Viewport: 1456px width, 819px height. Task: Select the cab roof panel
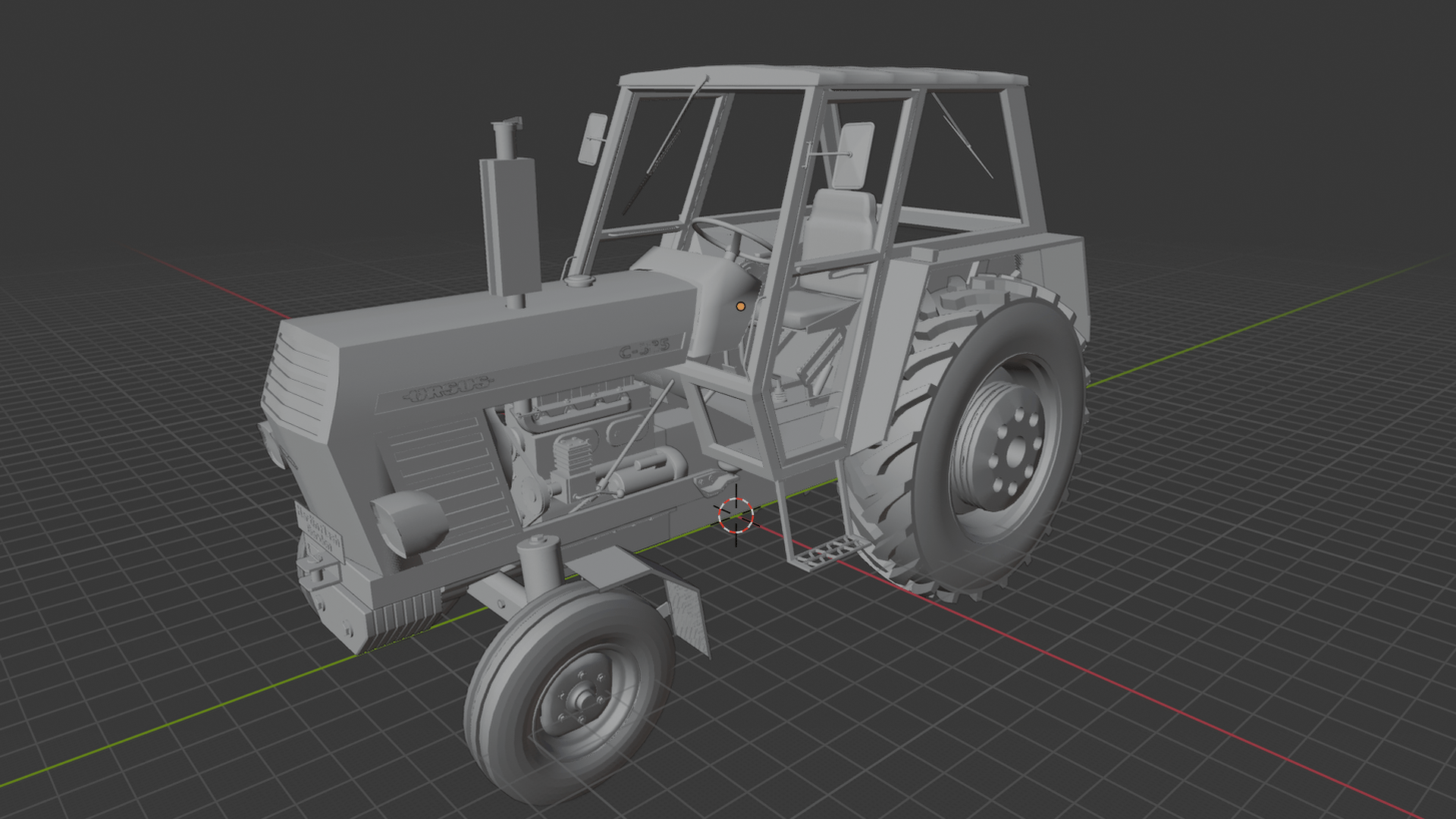823,77
